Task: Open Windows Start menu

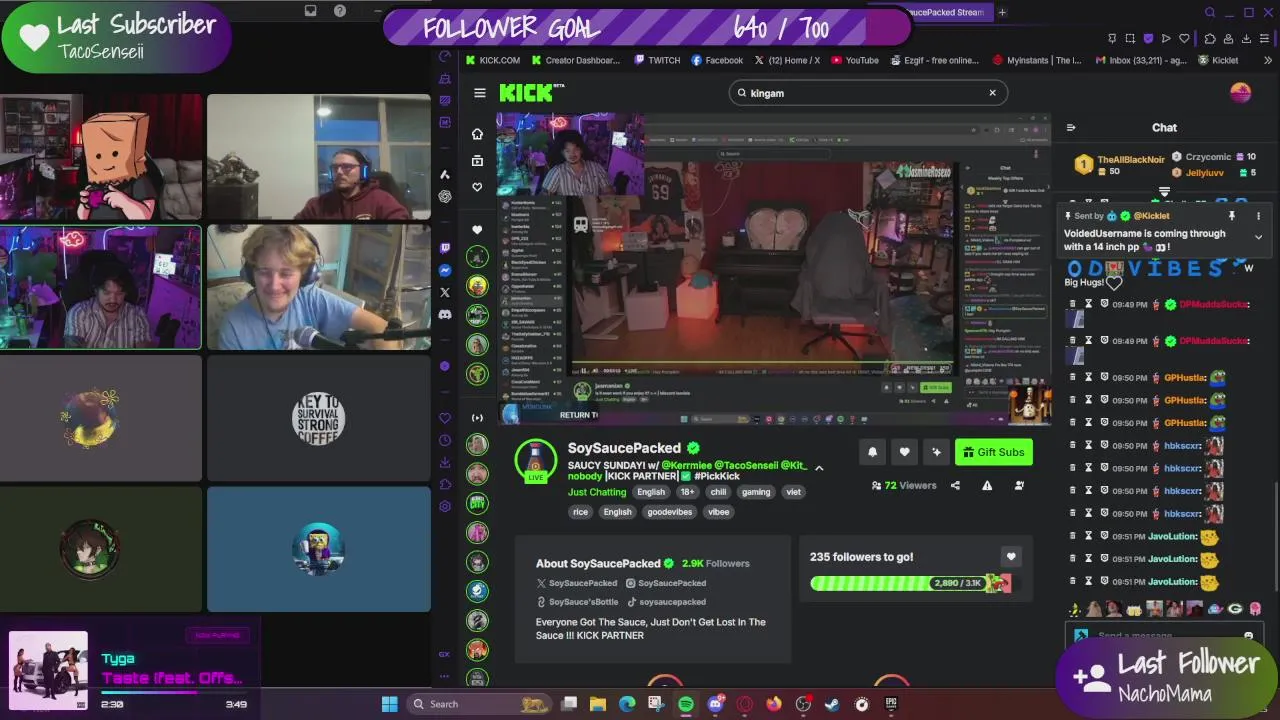Action: coord(390,704)
